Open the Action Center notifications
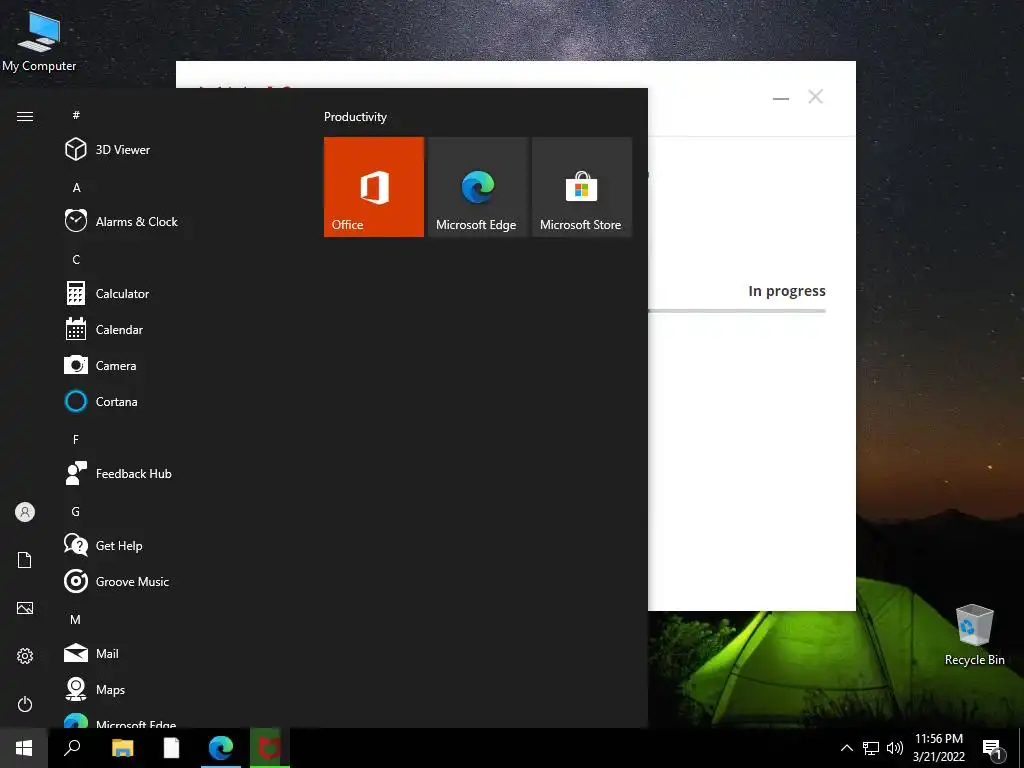This screenshot has width=1024, height=768. pyautogui.click(x=992, y=749)
